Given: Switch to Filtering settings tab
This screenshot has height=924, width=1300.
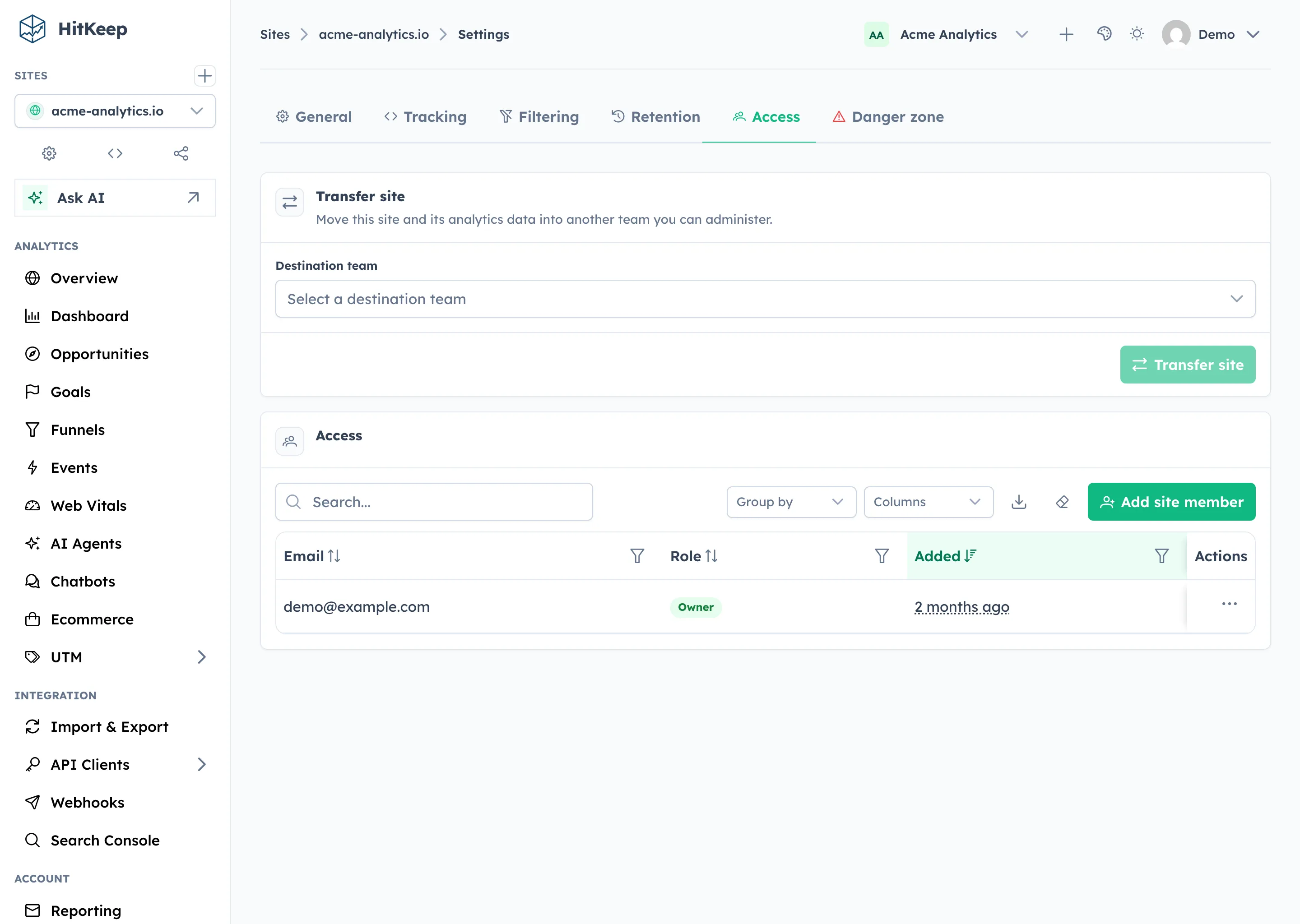Looking at the screenshot, I should [539, 117].
